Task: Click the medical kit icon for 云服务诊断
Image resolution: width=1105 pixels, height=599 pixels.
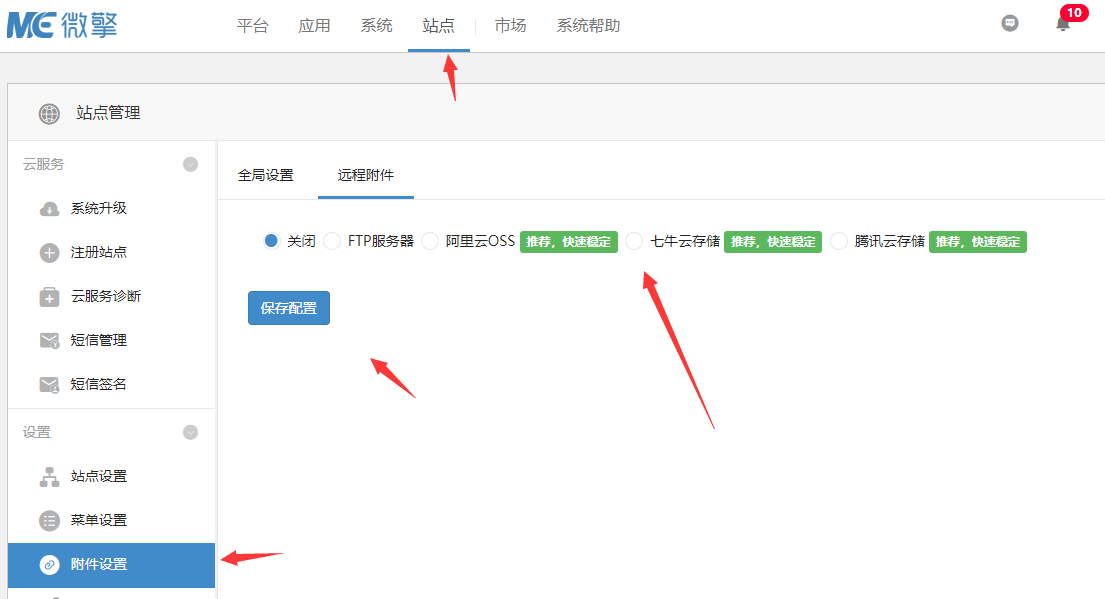Action: (x=49, y=297)
